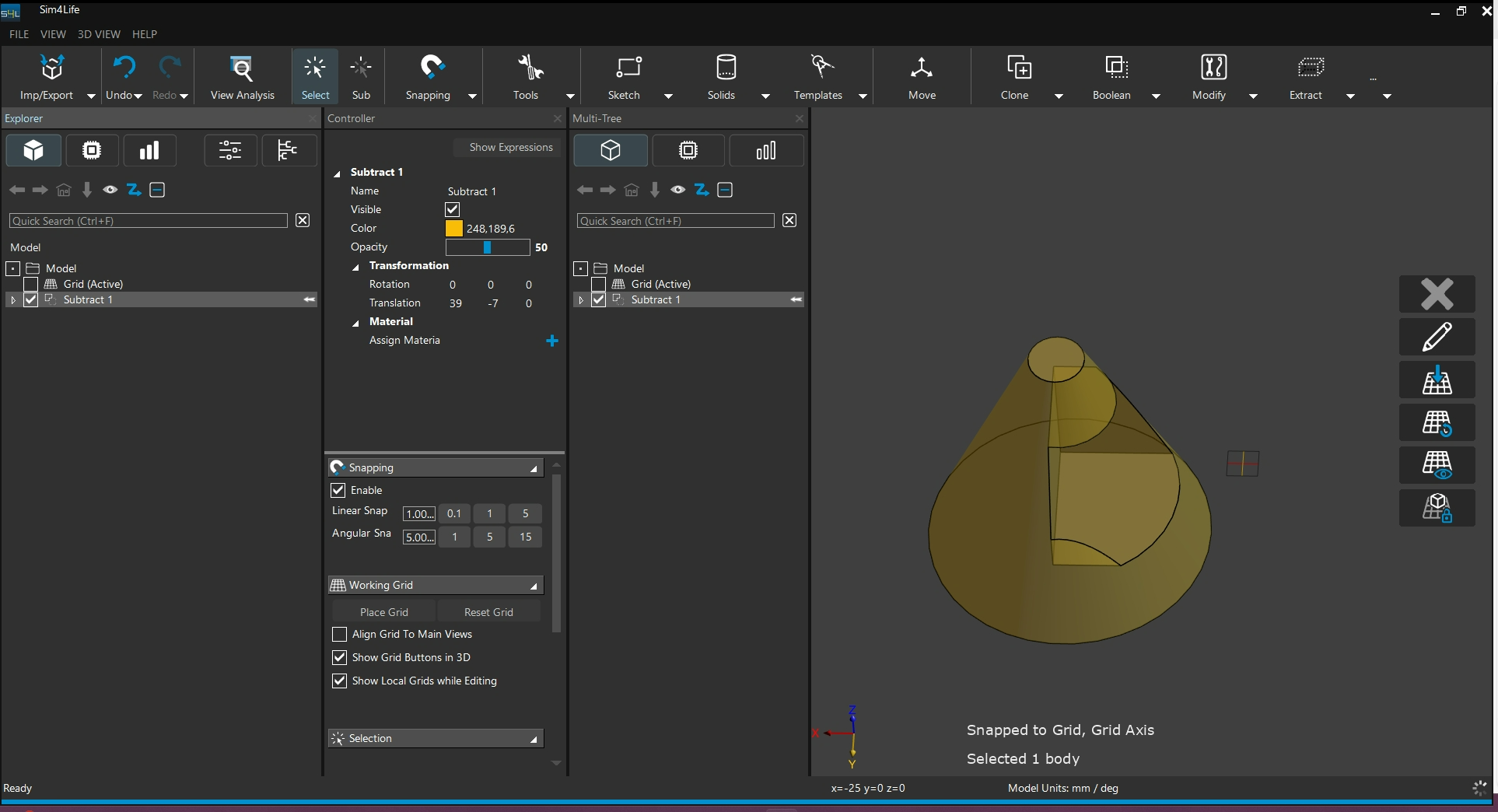
Task: Expand Subtract 1 in the Explorer tree
Action: (x=13, y=300)
